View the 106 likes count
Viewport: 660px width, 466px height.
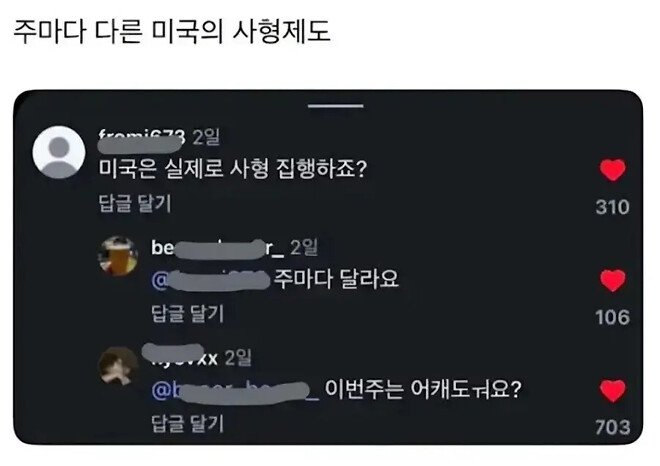tap(612, 317)
